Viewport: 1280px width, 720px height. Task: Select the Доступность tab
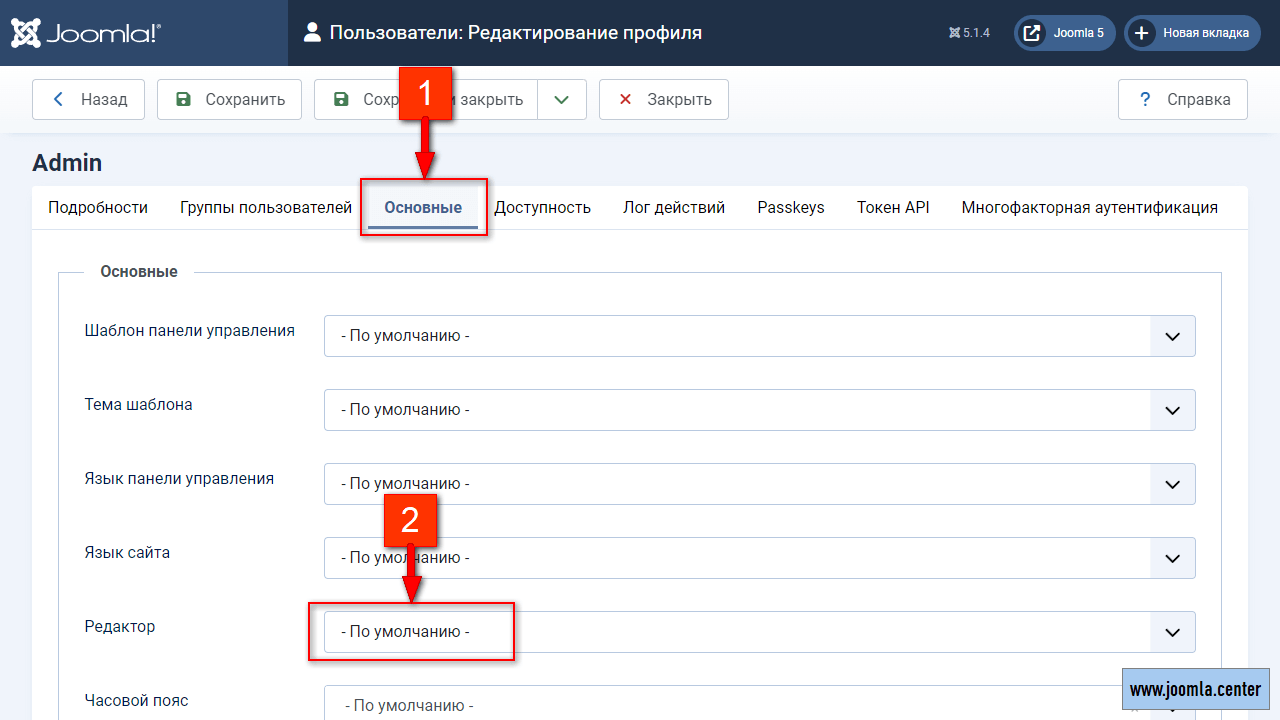coord(543,208)
